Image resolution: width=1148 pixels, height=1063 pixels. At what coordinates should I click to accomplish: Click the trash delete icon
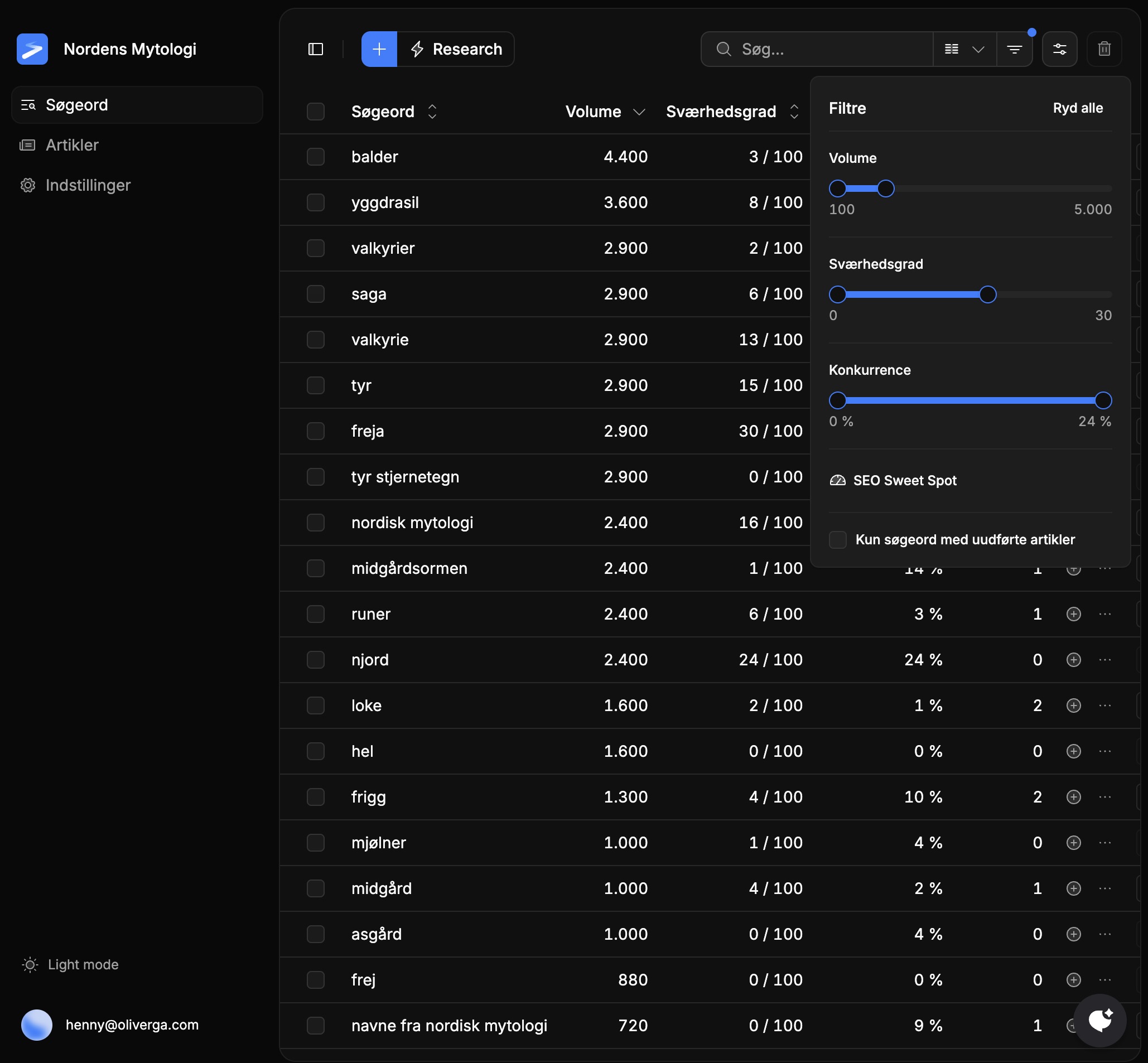point(1104,49)
